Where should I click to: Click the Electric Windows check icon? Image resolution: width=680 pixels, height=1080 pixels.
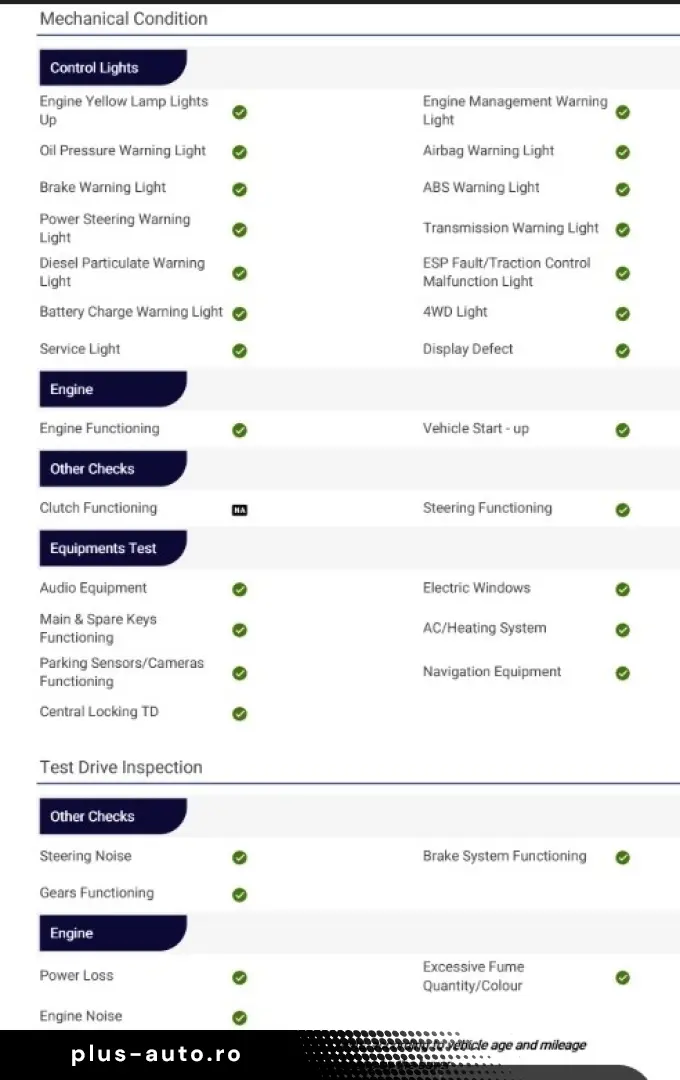click(x=623, y=589)
